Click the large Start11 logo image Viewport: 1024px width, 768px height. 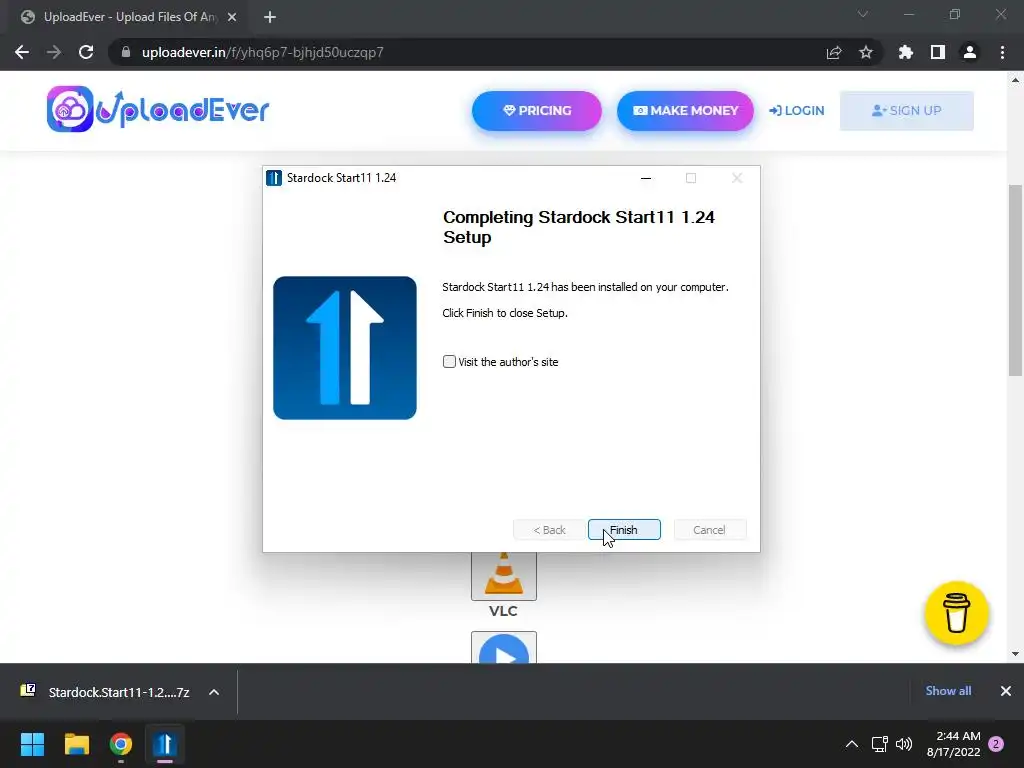click(x=345, y=347)
